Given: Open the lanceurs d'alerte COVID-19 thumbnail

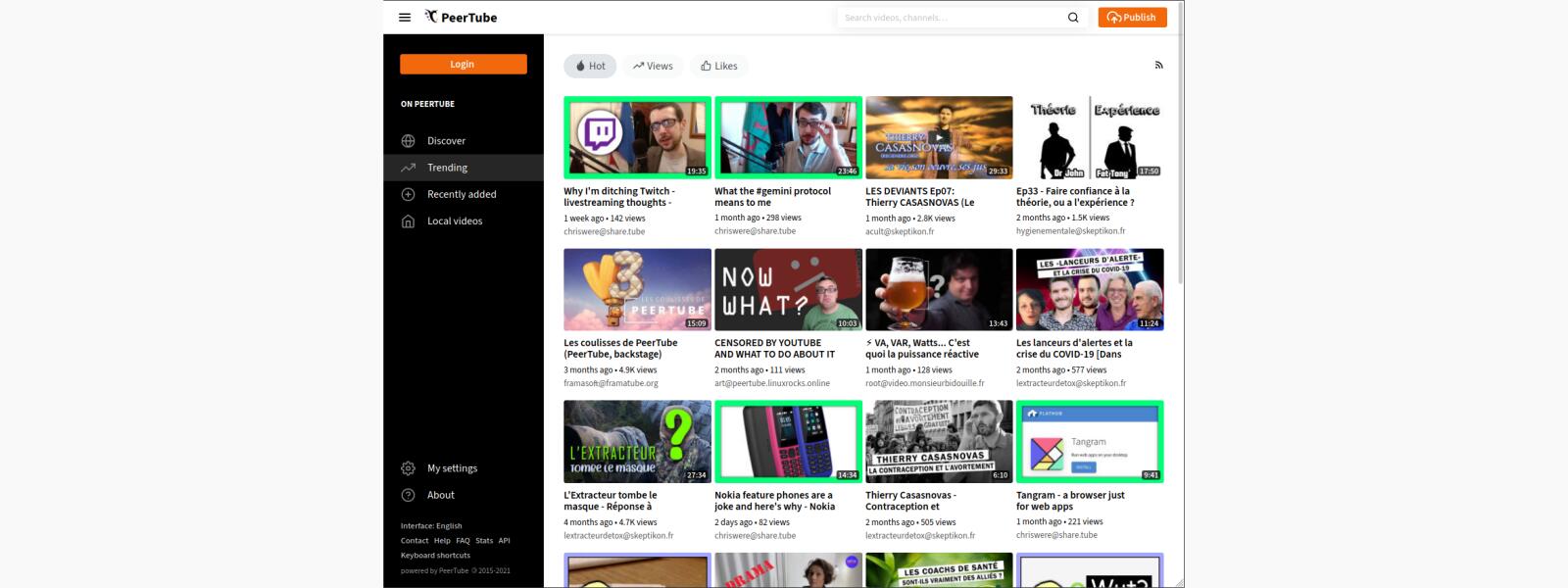Looking at the screenshot, I should point(1090,289).
